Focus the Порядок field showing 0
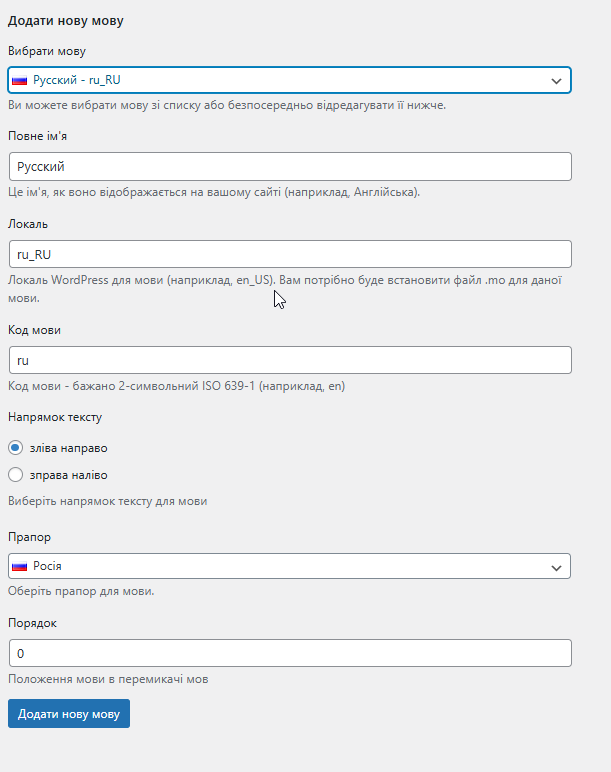Screen dimensions: 611x772 pyautogui.click(x=289, y=653)
